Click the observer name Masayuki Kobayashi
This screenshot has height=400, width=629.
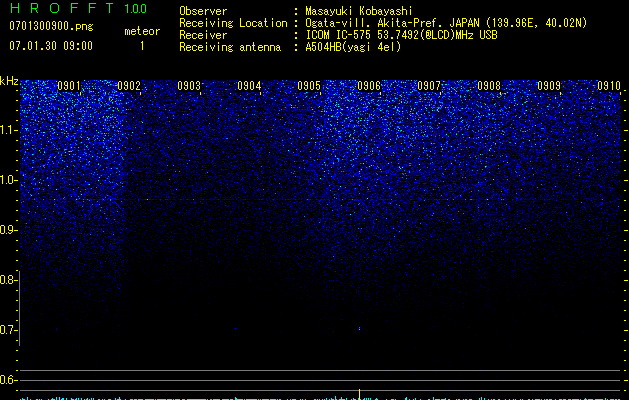click(359, 11)
